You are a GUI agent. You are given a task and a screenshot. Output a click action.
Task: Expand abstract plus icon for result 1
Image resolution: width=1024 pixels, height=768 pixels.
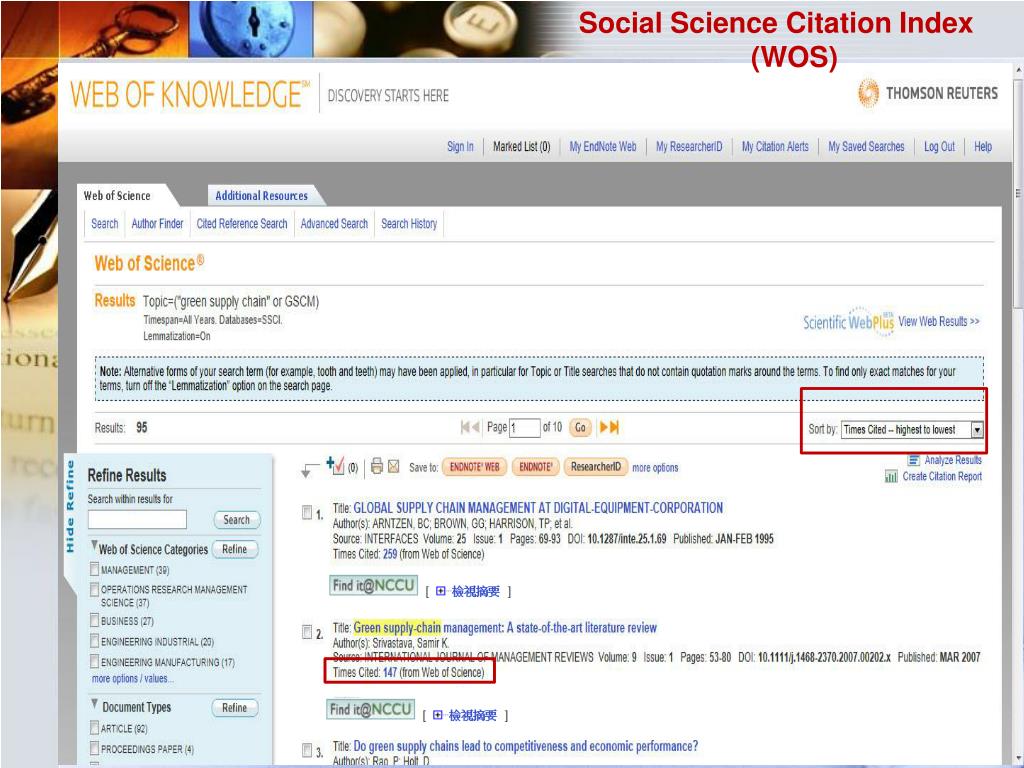coord(441,591)
